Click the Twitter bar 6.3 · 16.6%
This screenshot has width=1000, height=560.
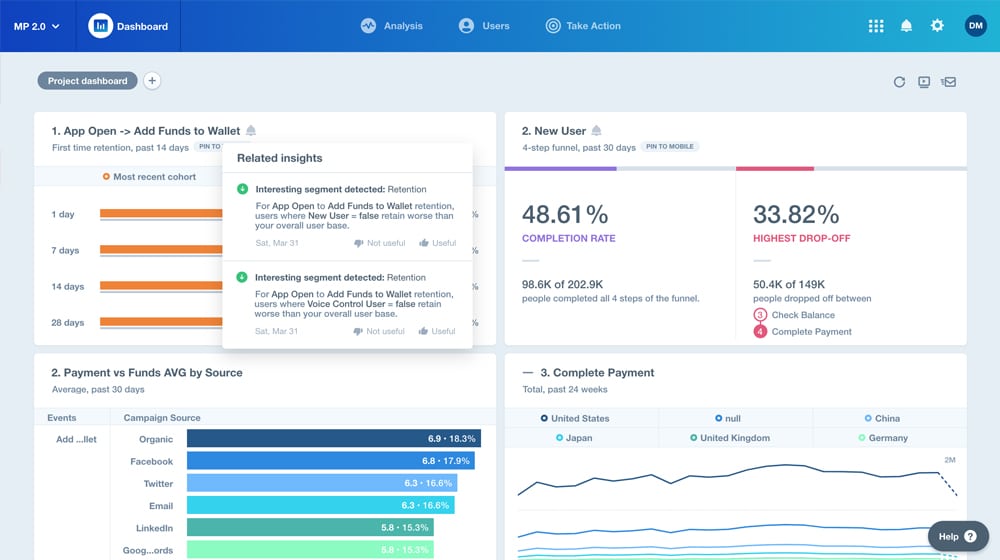[x=322, y=483]
